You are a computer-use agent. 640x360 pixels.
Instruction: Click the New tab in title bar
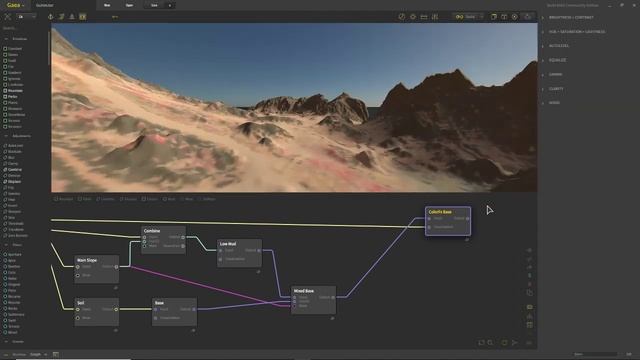107,5
